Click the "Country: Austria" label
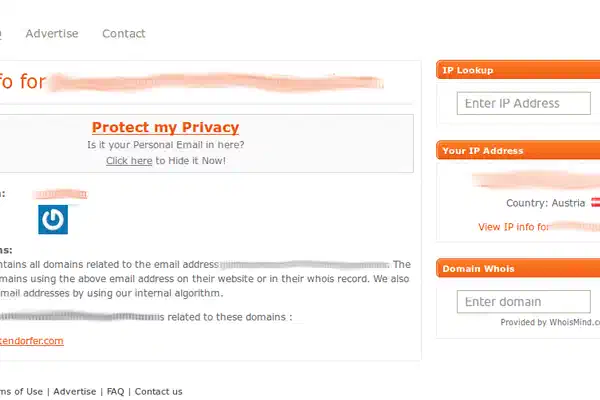 tap(546, 203)
